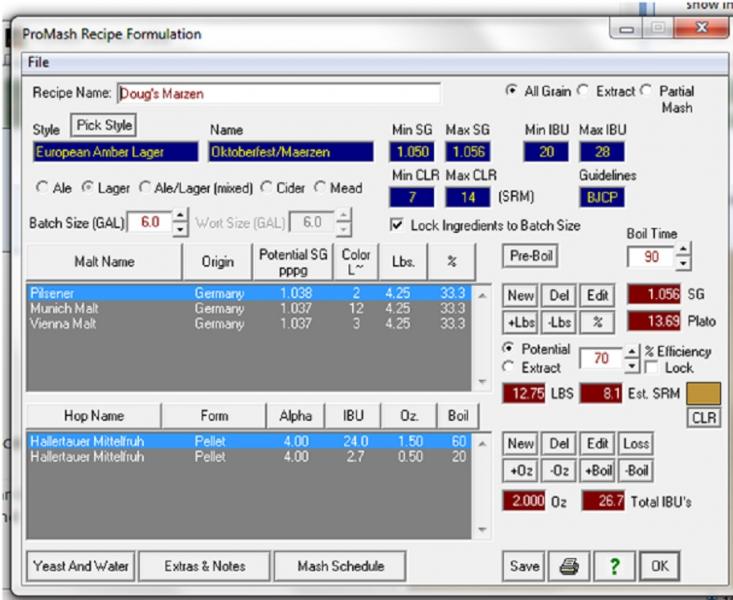Click the BJCP guidelines field
Viewport: 733px width, 600px height.
[602, 197]
